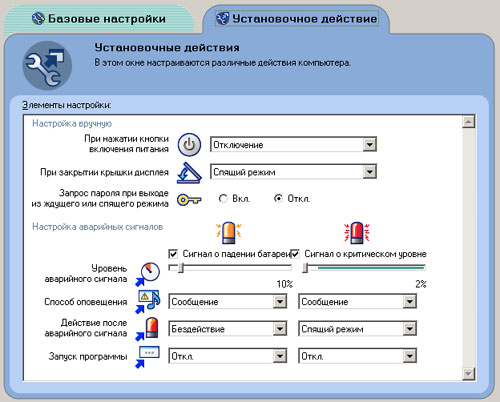The width and height of the screenshot is (500, 402).
Task: Select the Откл. radio button
Action: (278, 199)
